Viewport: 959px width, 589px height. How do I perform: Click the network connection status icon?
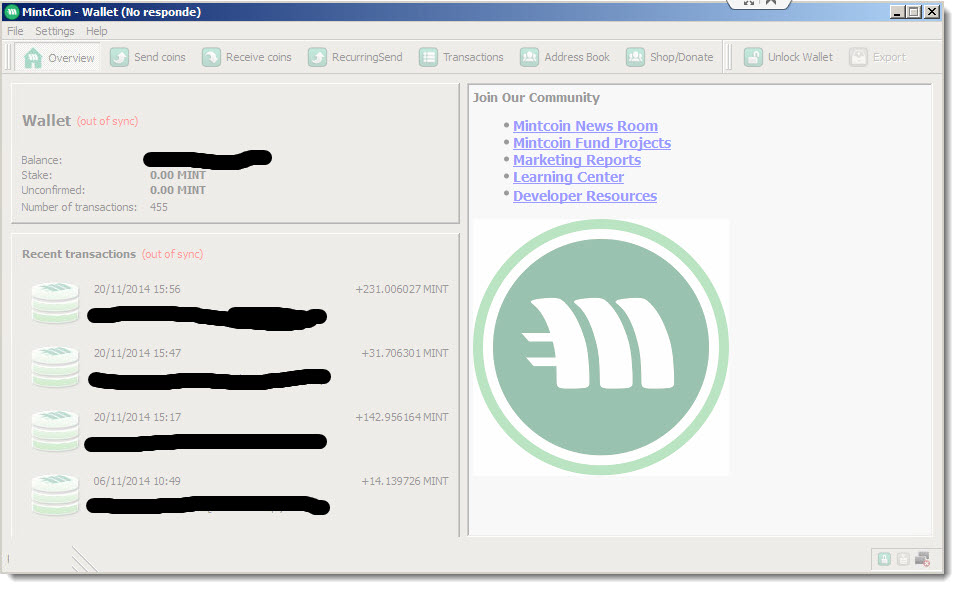(922, 559)
